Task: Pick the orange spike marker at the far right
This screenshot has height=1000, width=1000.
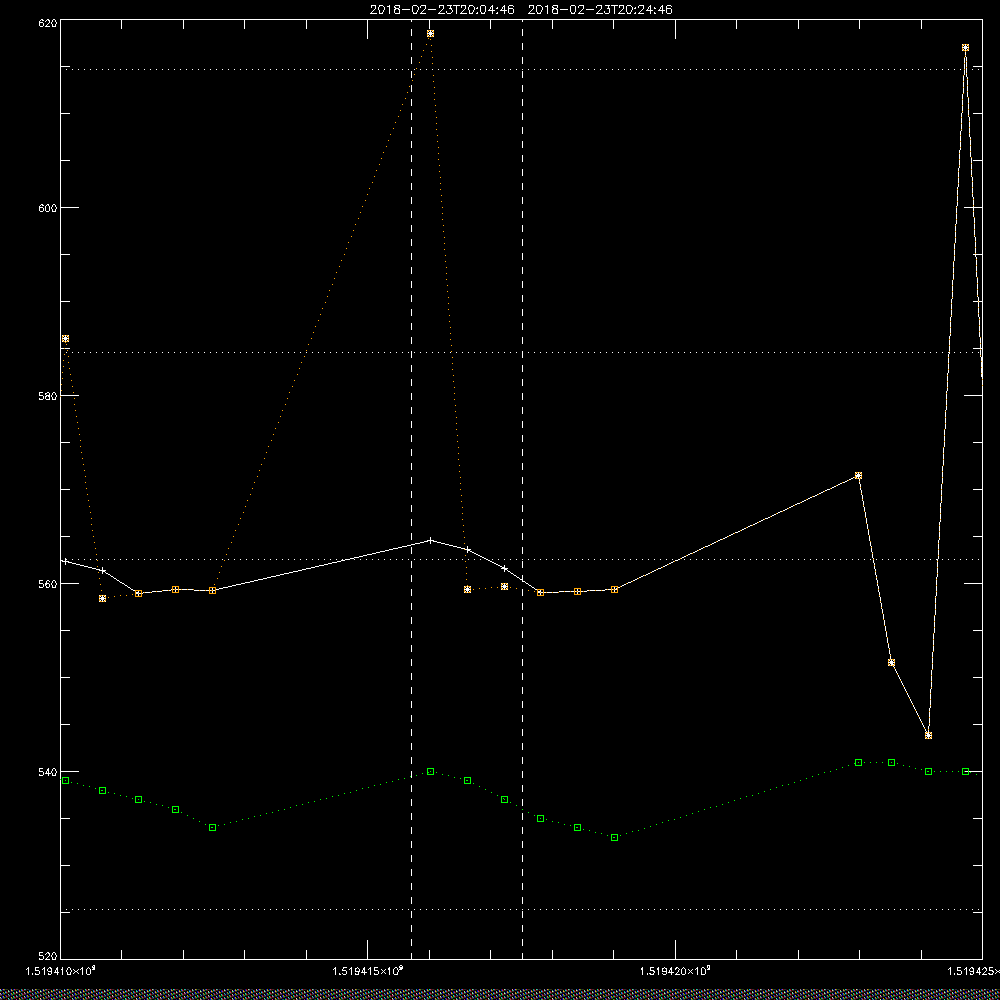Action: (966, 48)
